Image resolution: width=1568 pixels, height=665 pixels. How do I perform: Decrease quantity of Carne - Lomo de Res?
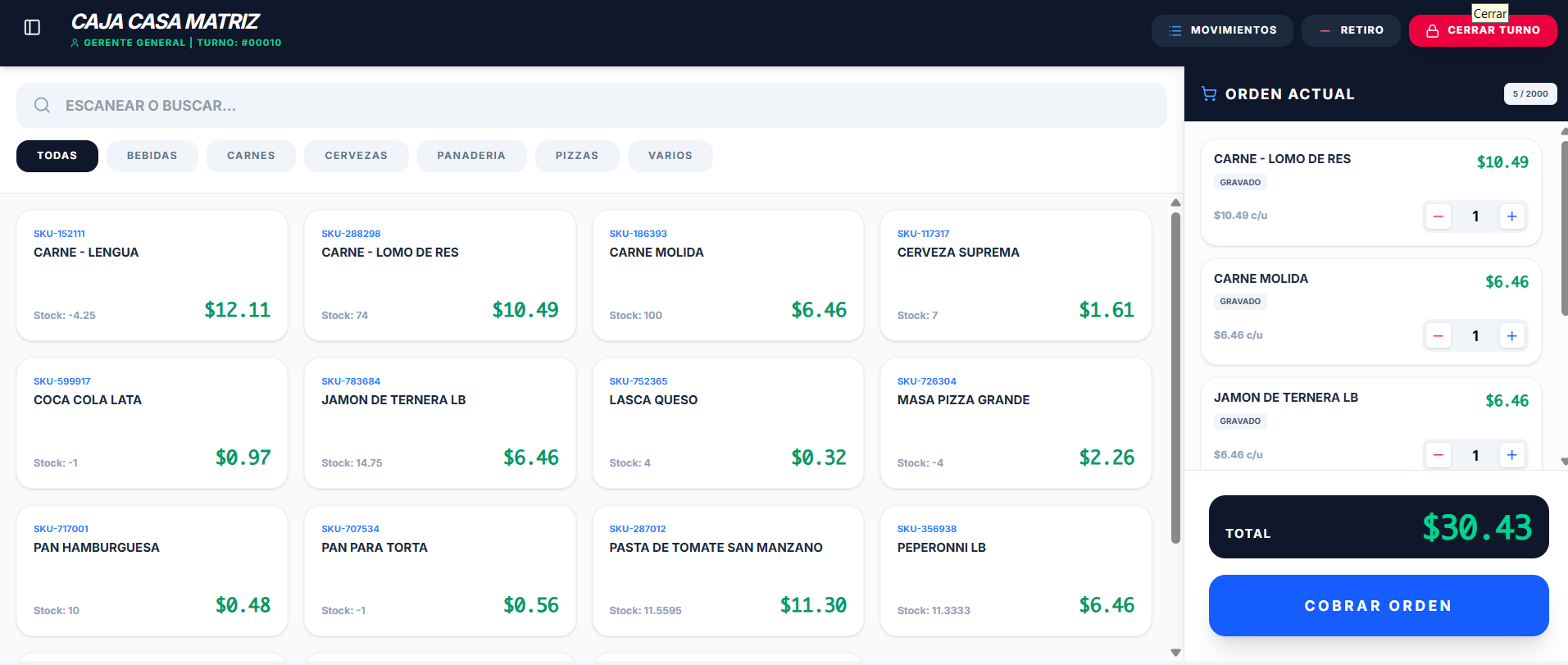[1438, 216]
